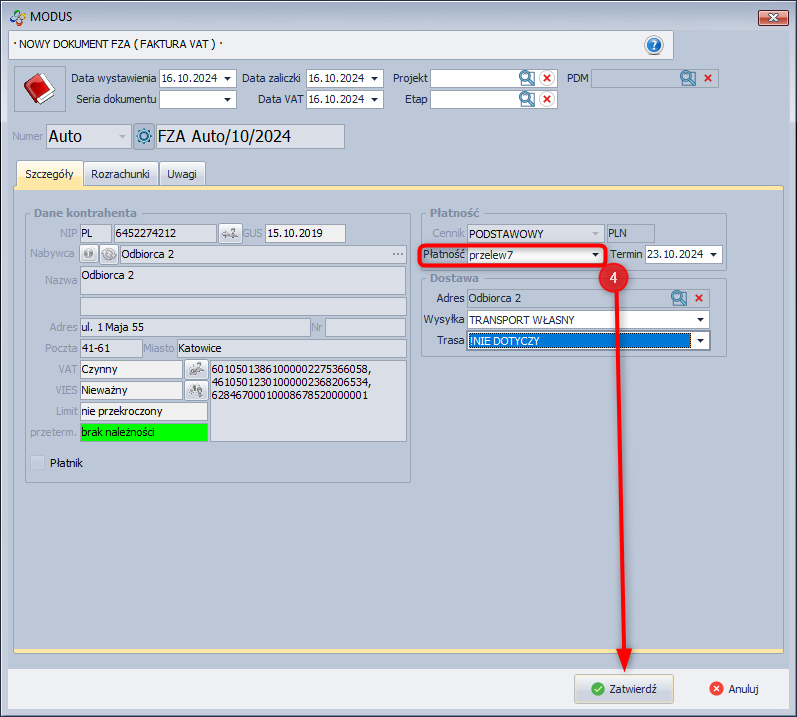Clear the Etap field with the red X
Screen dimensions: 797x717
click(547, 99)
